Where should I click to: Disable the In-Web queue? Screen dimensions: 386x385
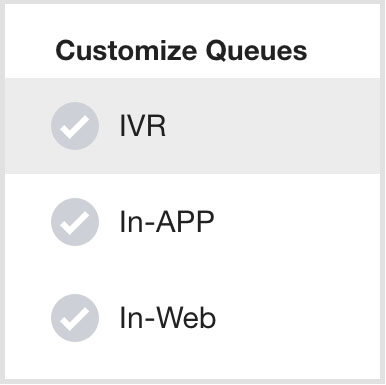pyautogui.click(x=75, y=318)
